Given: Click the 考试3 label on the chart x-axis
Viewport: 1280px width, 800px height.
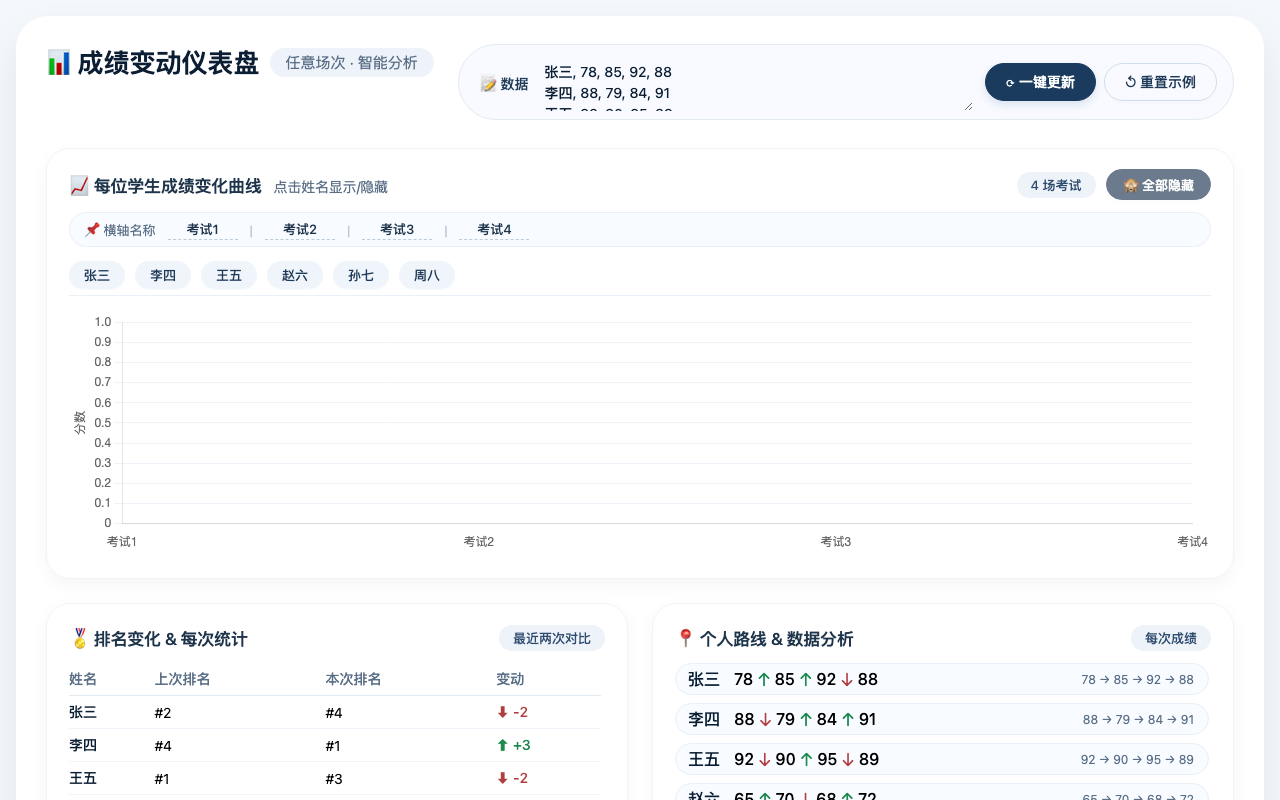Looking at the screenshot, I should pyautogui.click(x=836, y=541).
